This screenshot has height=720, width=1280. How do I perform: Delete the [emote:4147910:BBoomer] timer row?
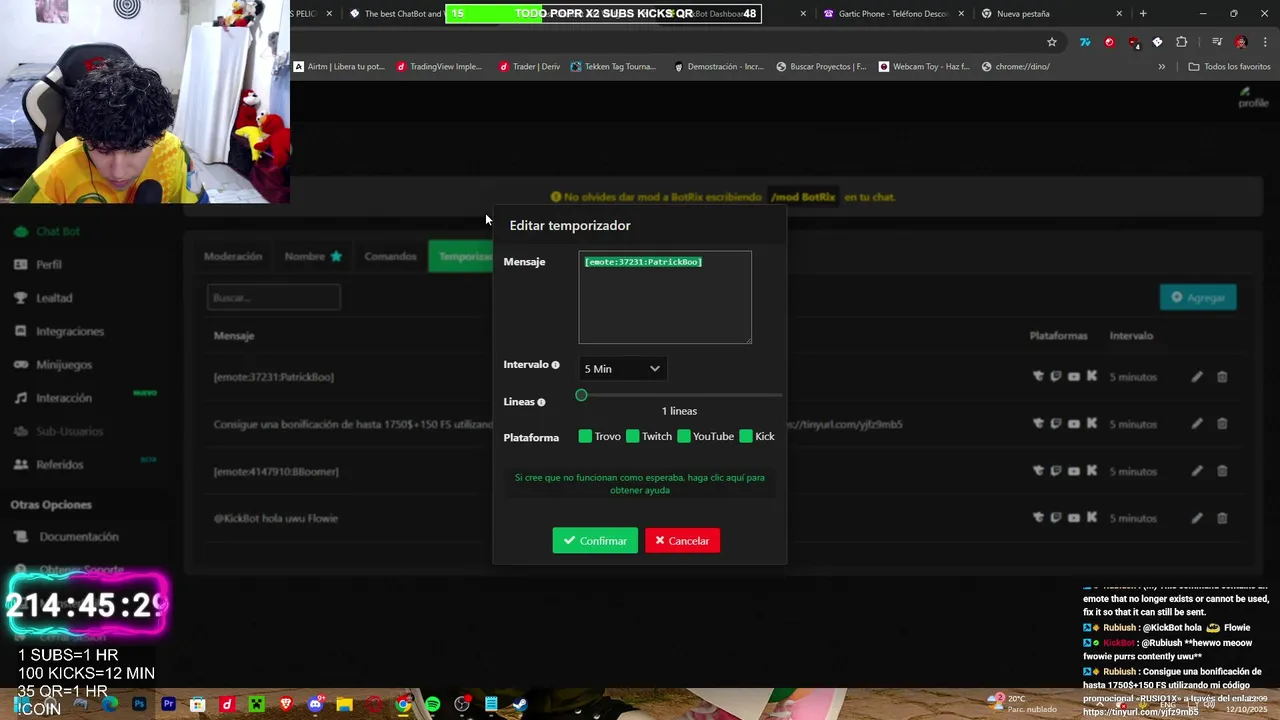click(1222, 471)
